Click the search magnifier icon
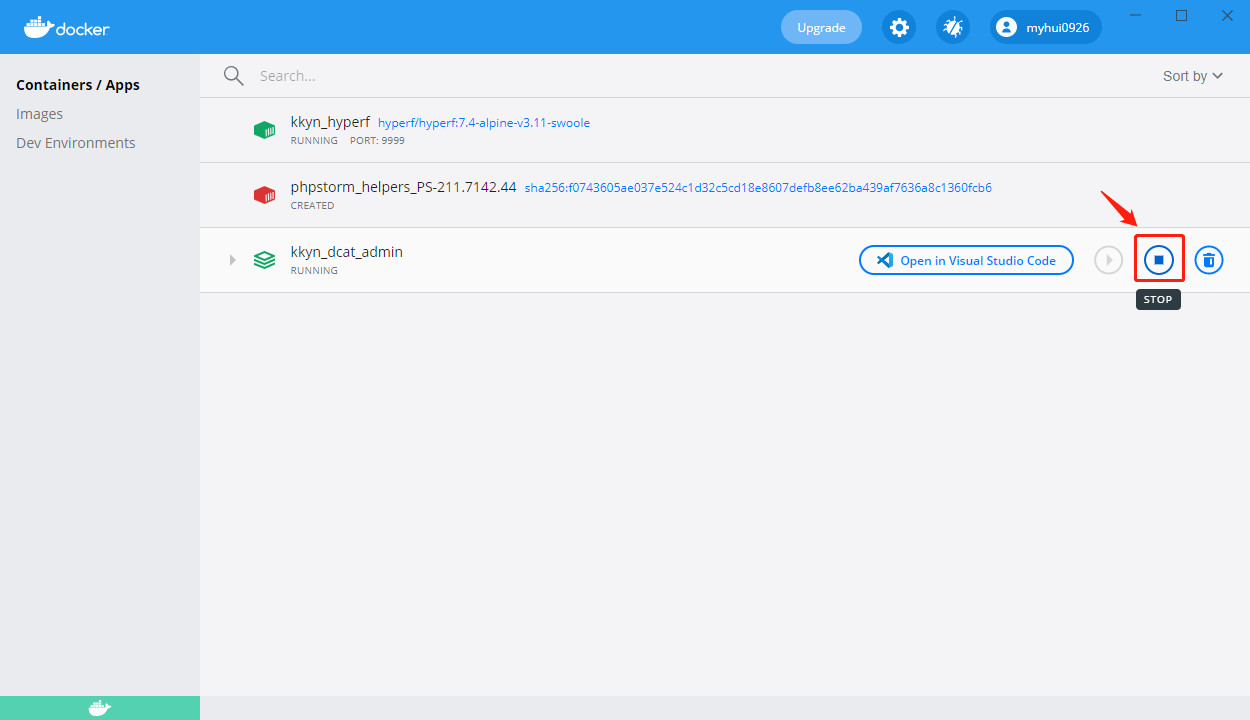1250x720 pixels. pos(233,75)
